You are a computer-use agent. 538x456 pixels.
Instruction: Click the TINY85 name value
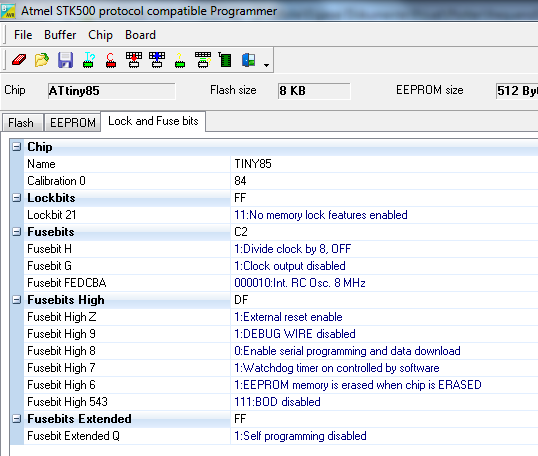click(253, 164)
